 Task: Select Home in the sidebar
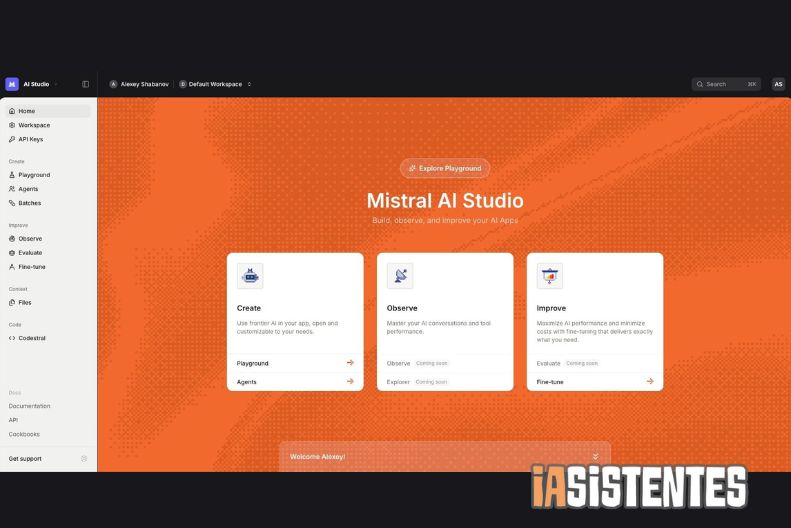[x=48, y=111]
